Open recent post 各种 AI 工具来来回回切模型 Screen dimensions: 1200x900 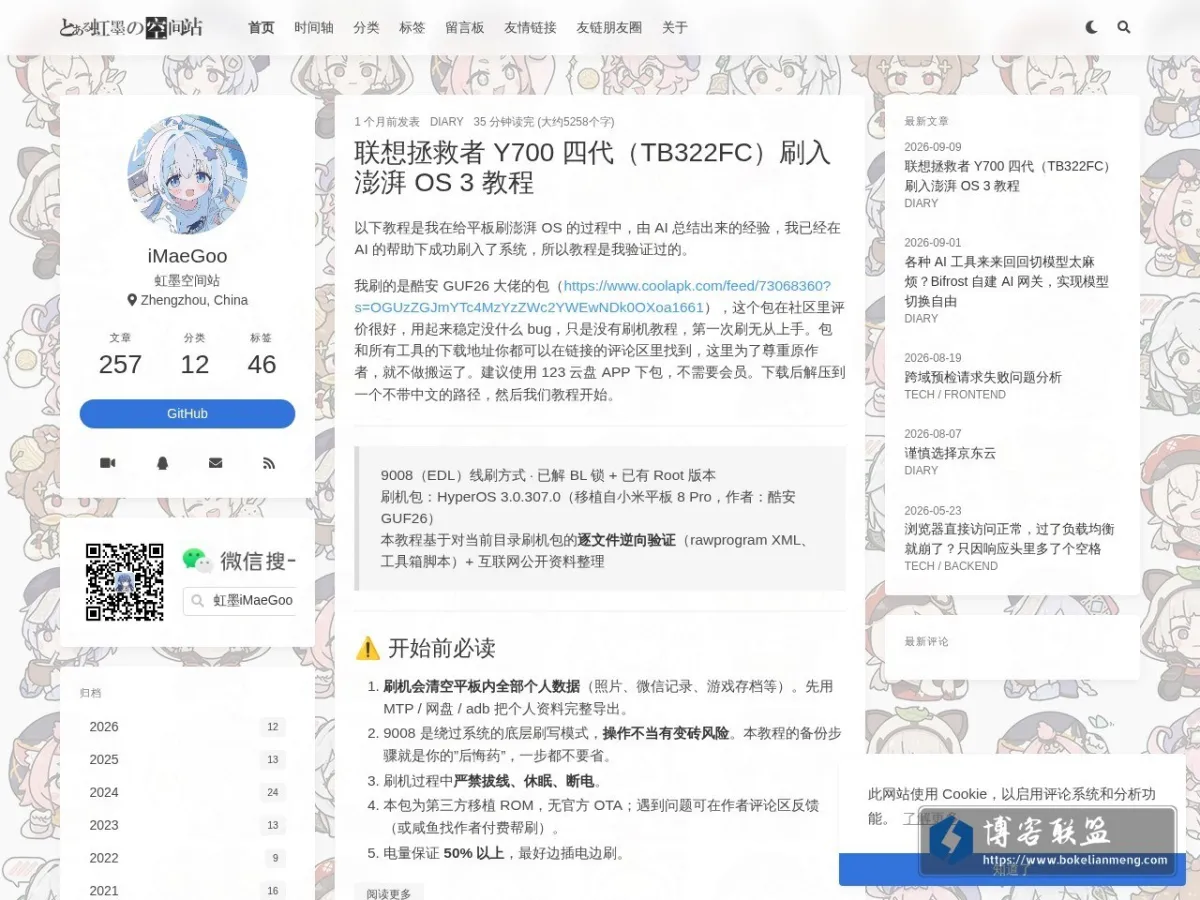1007,282
